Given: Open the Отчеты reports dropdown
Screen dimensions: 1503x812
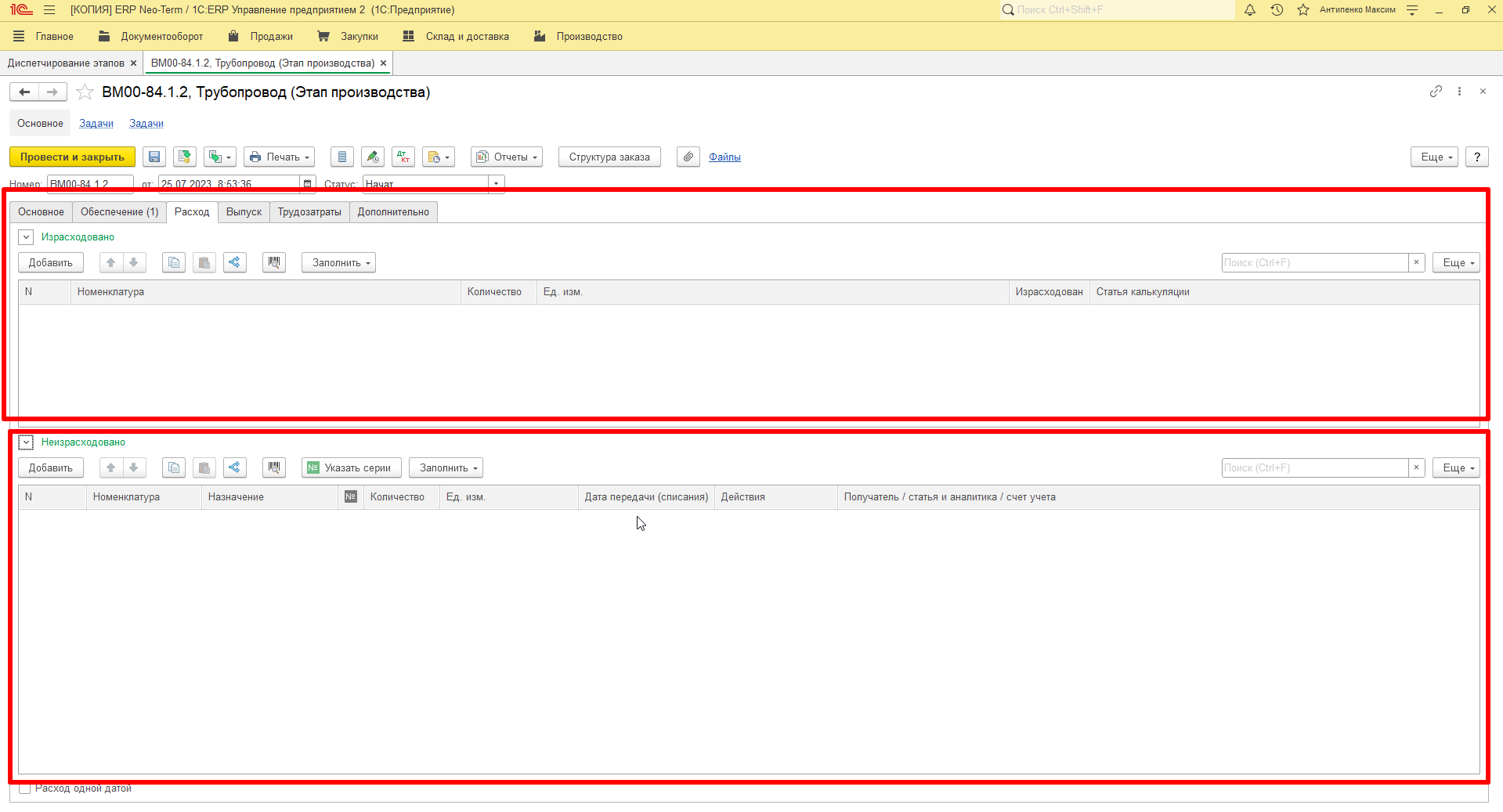Looking at the screenshot, I should coord(507,157).
